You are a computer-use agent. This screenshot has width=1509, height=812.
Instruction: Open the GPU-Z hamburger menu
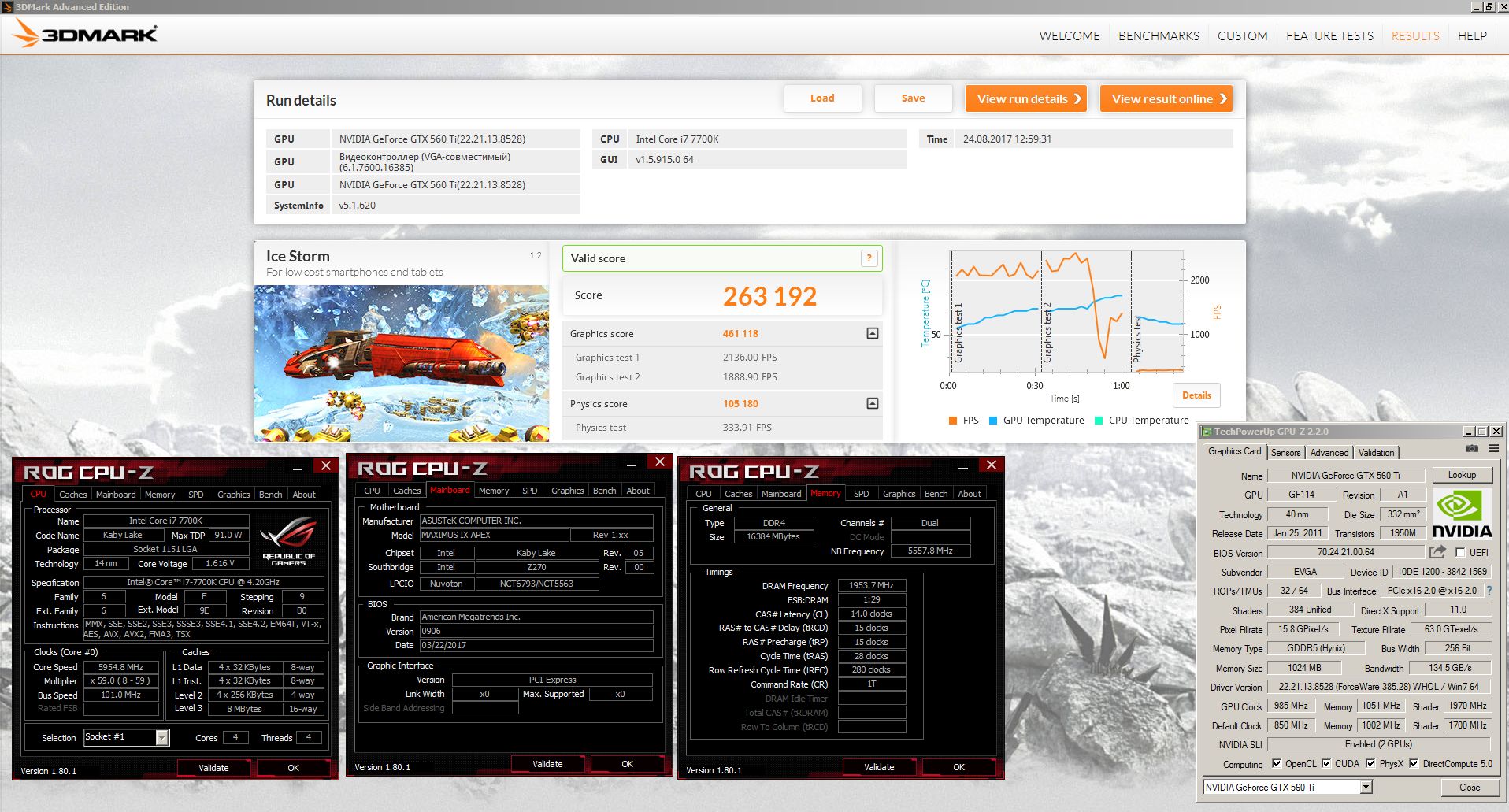coord(1493,449)
